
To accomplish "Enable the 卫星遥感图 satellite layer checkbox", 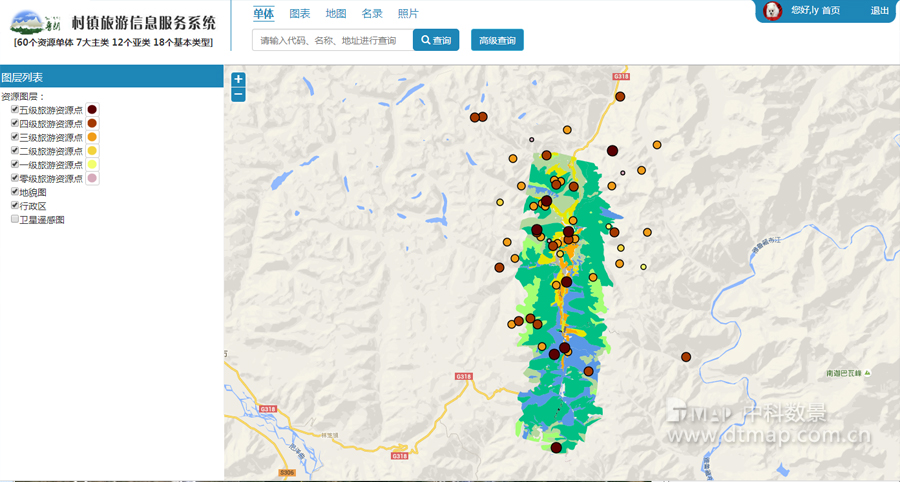I will click(14, 219).
